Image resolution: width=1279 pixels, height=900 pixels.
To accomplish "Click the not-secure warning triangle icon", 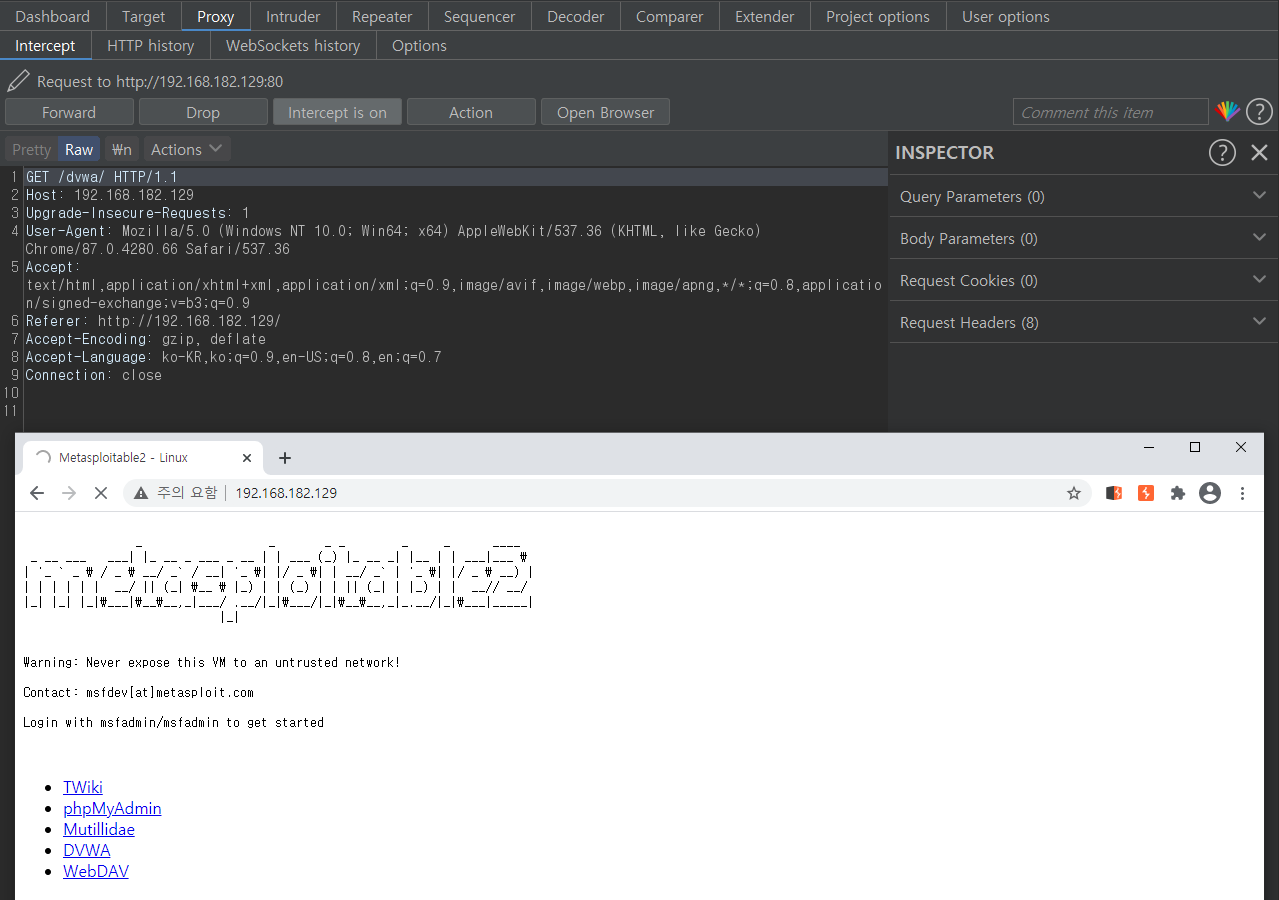I will [x=141, y=493].
